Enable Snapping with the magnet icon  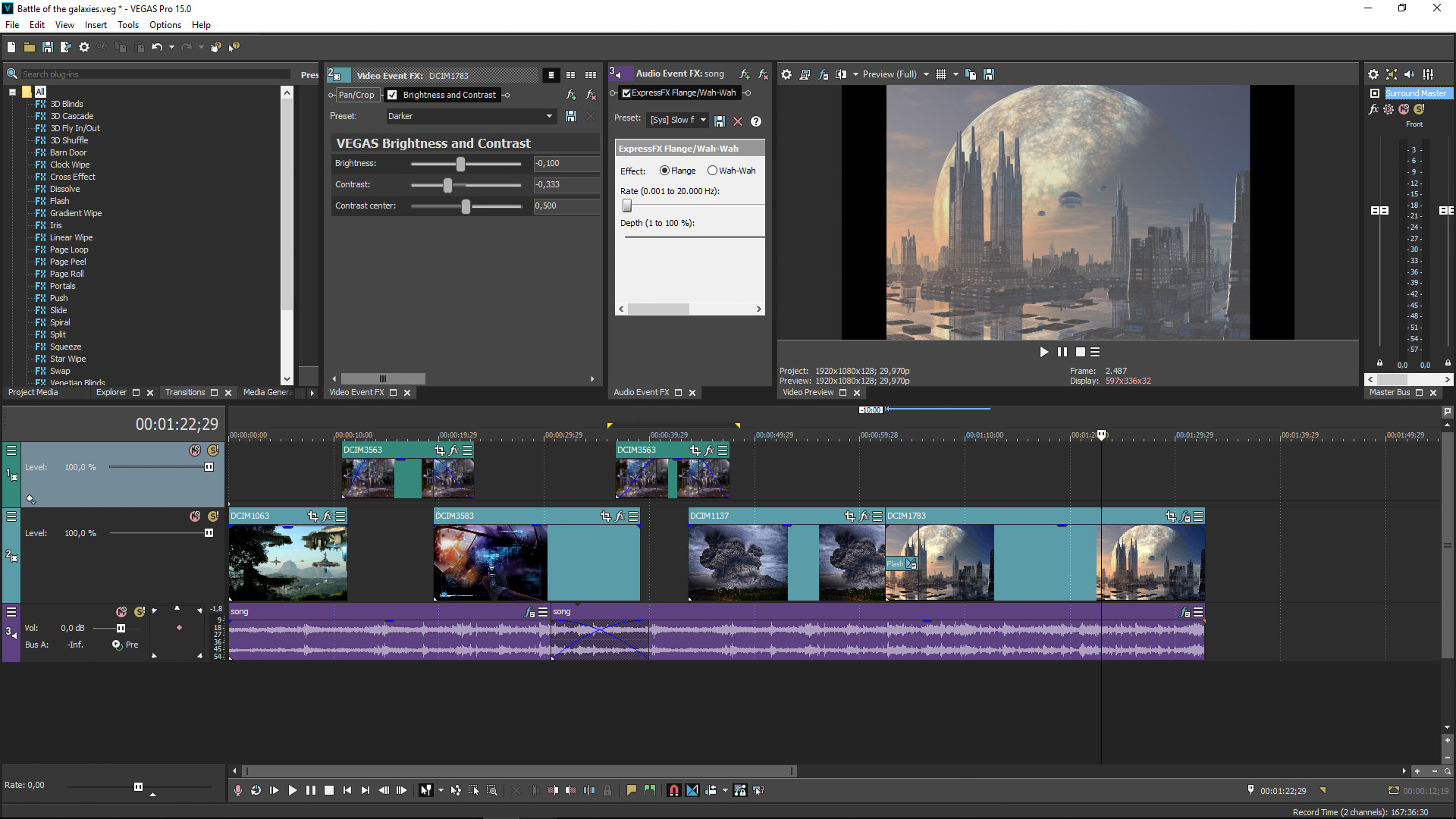click(673, 790)
